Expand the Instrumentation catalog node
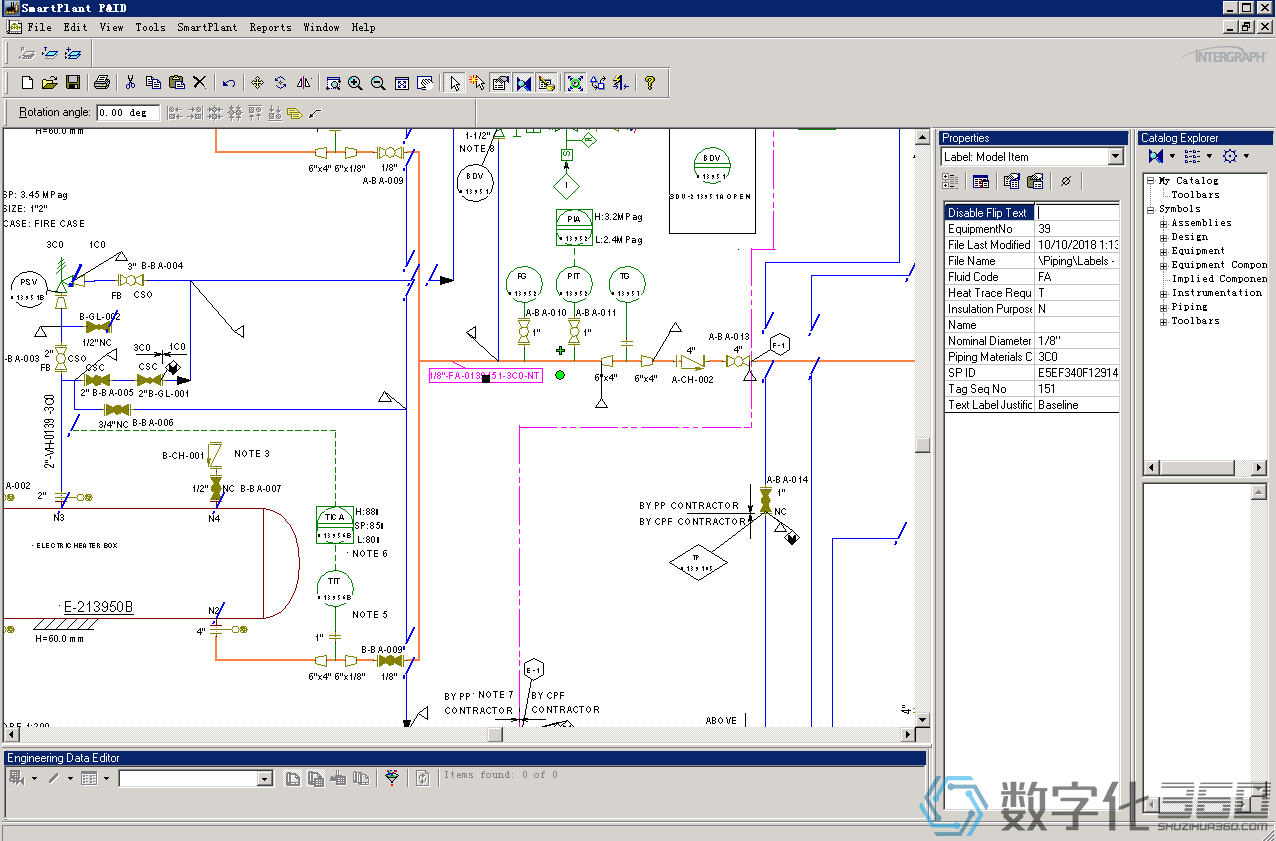Viewport: 1276px width, 841px height. tap(1163, 293)
